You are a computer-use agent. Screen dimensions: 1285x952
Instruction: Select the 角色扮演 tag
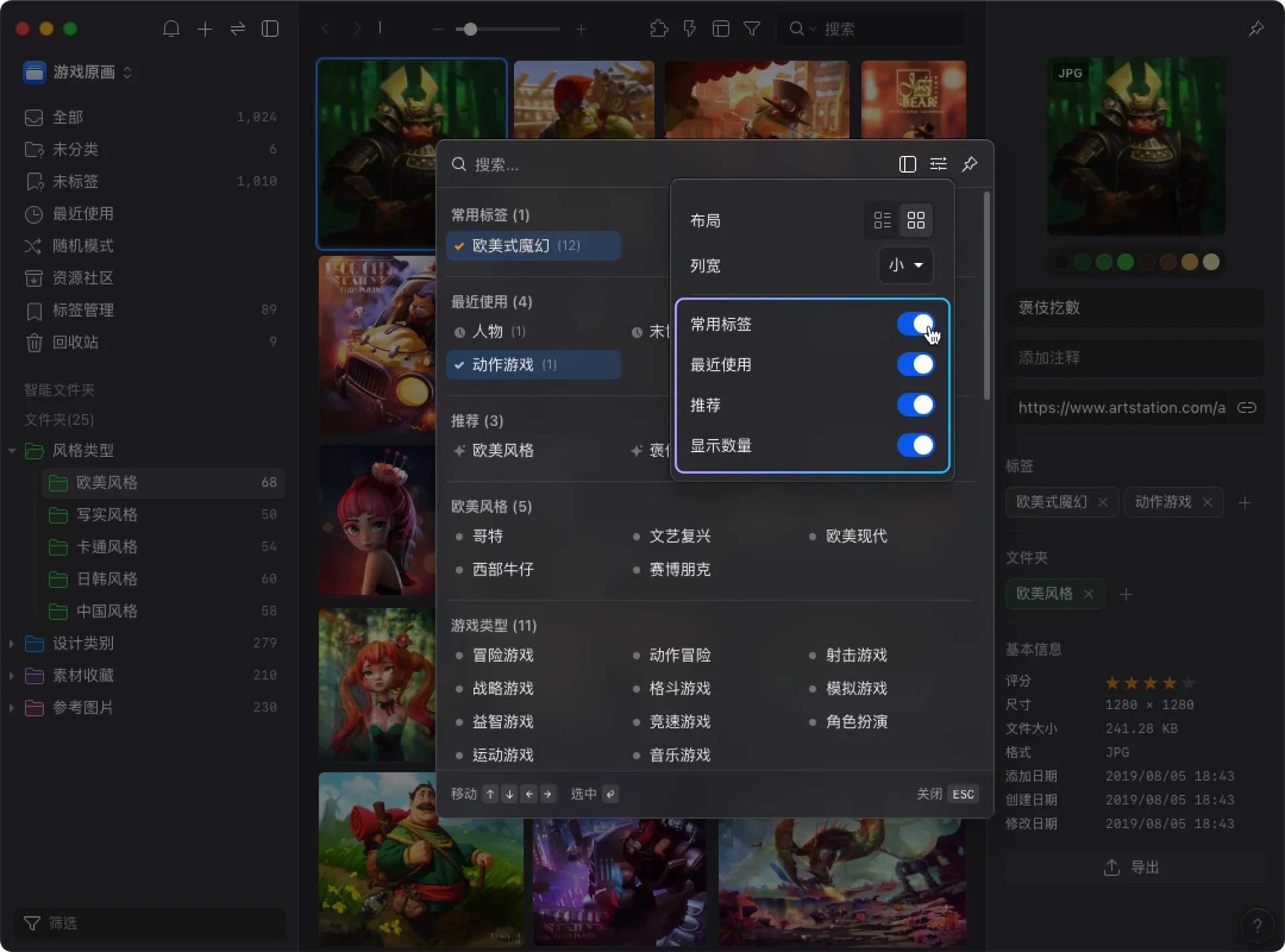(857, 722)
